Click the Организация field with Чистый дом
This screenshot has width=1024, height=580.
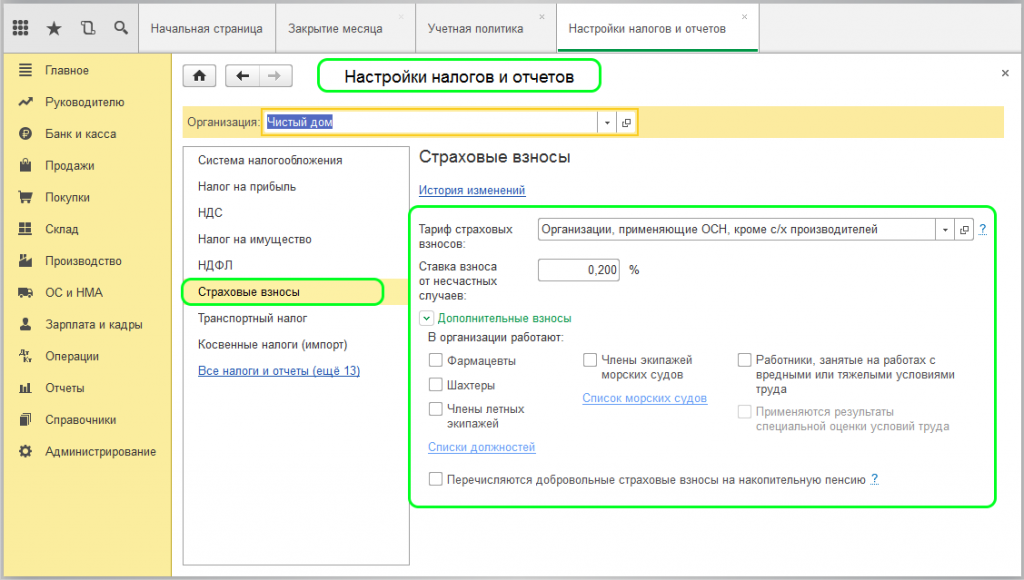(x=430, y=122)
